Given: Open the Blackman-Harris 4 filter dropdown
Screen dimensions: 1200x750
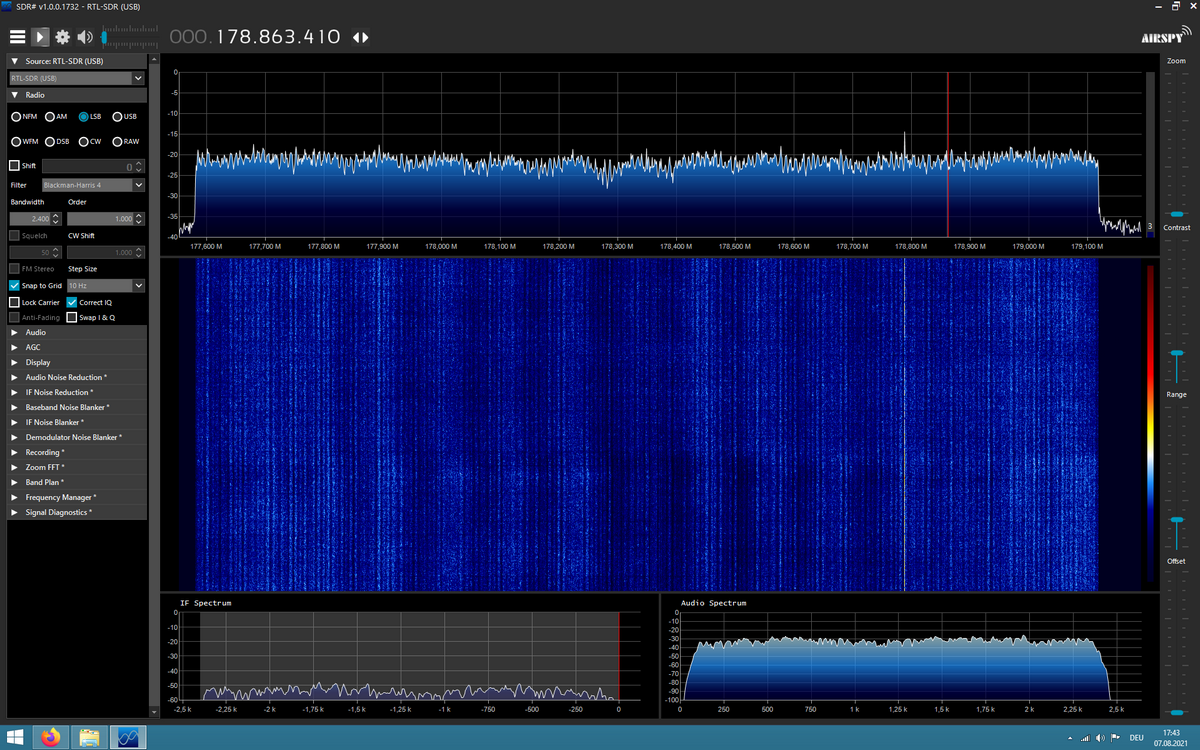Looking at the screenshot, I should point(93,185).
